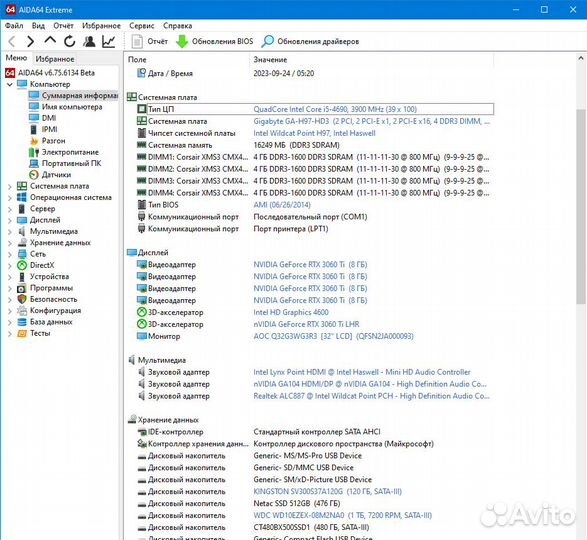Select the IPMI tree item
The image size is (587, 540).
[x=49, y=129]
